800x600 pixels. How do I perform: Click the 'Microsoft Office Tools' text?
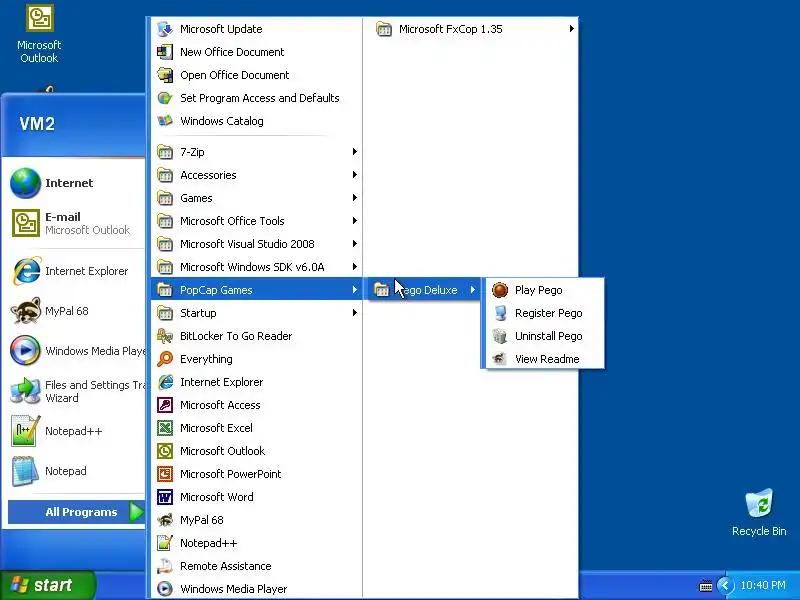[232, 221]
